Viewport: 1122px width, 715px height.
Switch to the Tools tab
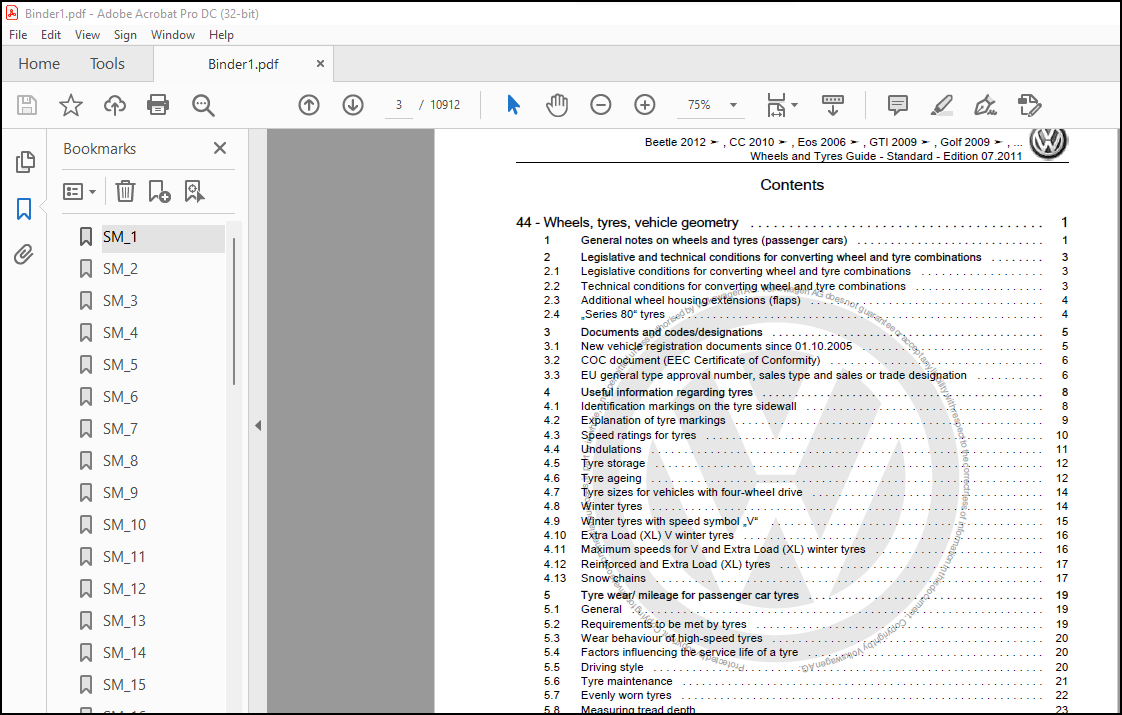coord(107,64)
